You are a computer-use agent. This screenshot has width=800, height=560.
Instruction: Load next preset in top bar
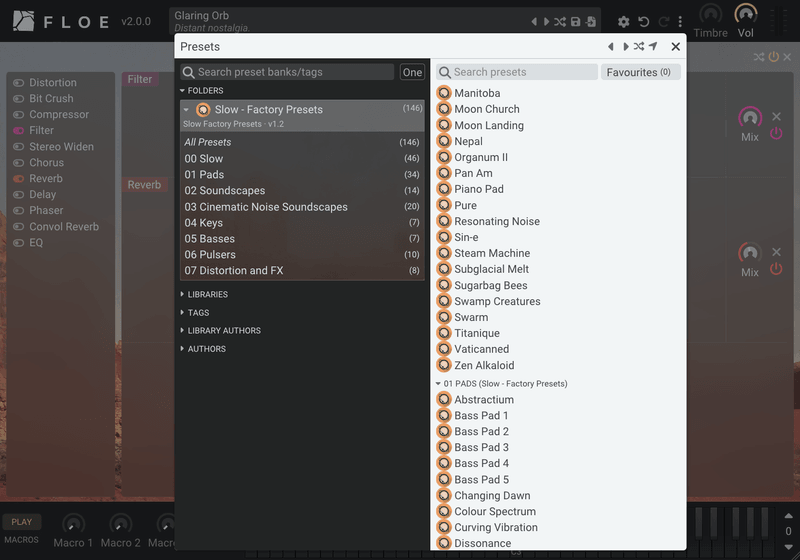point(546,22)
